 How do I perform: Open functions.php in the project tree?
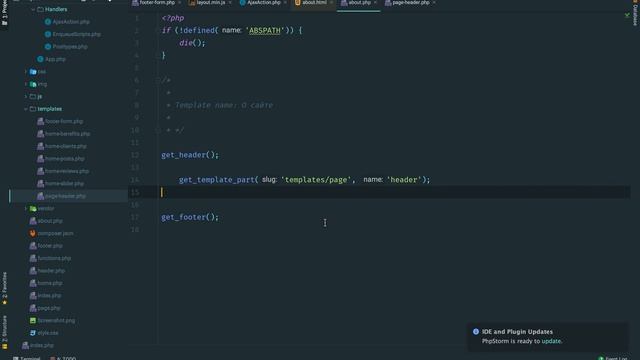pos(54,258)
